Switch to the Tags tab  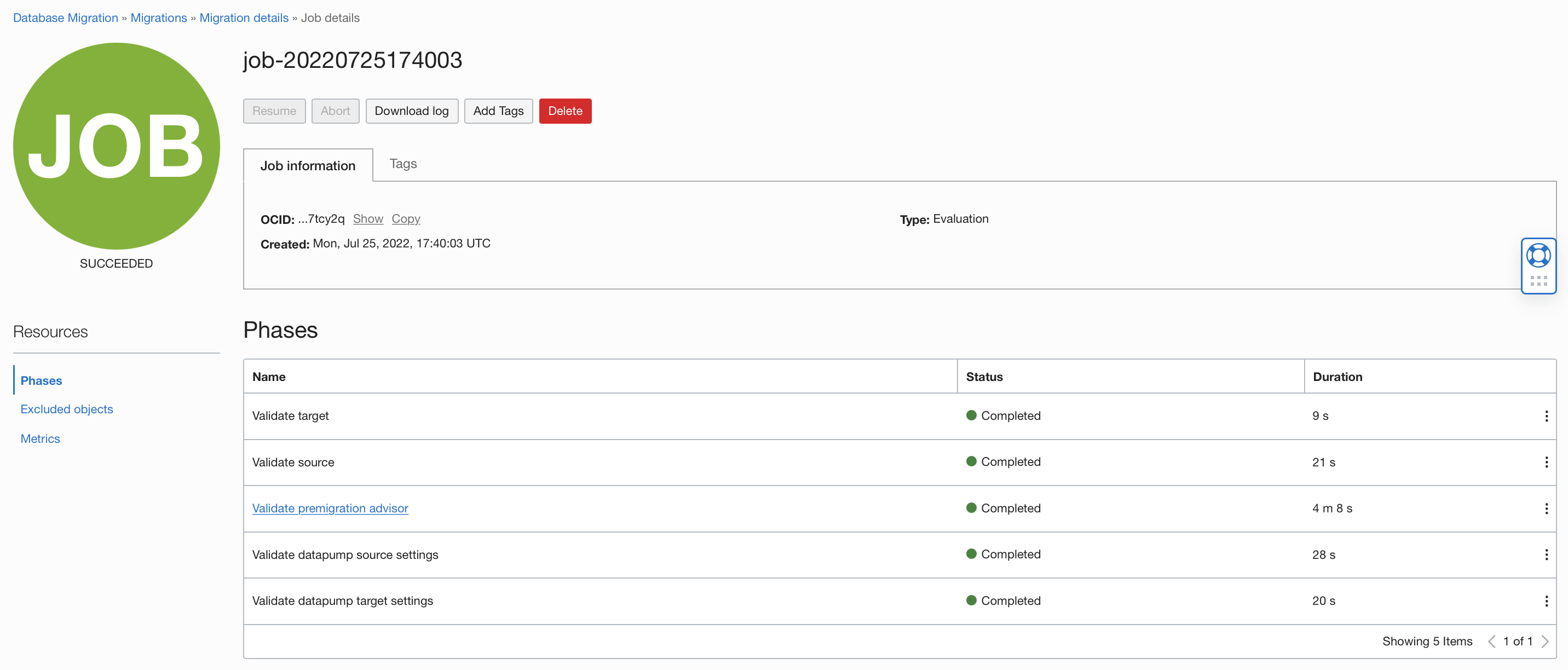click(403, 164)
